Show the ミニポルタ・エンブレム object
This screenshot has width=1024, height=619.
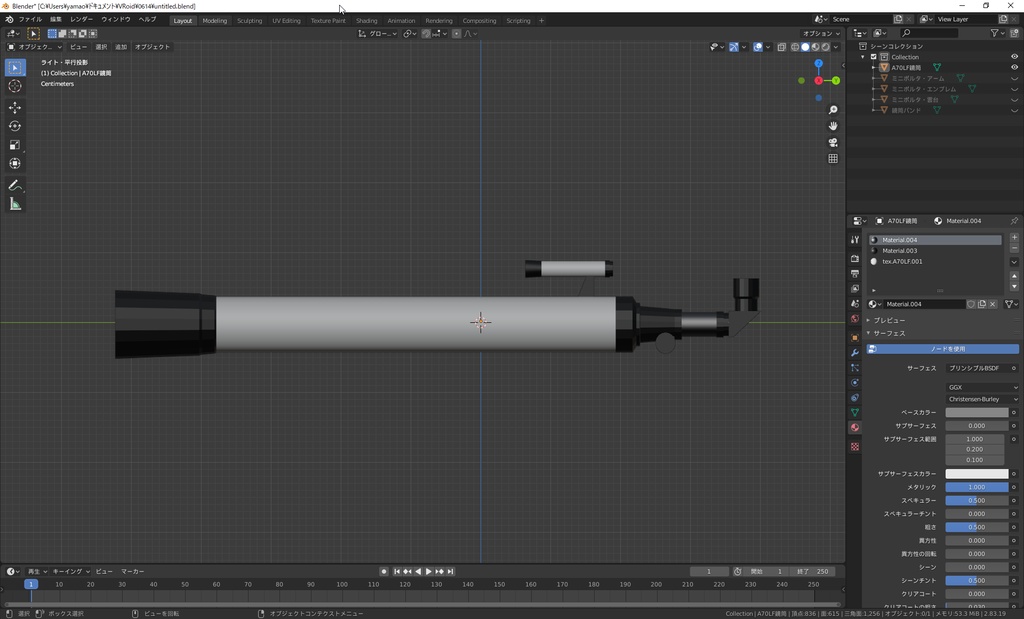[1014, 89]
